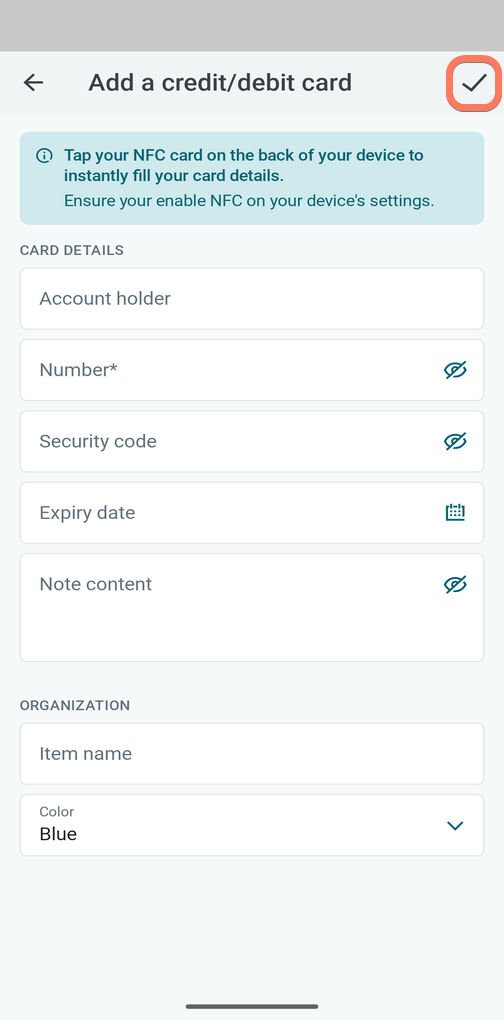Viewport: 504px width, 1020px height.
Task: Tap the checkmark save icon
Action: tap(474, 83)
